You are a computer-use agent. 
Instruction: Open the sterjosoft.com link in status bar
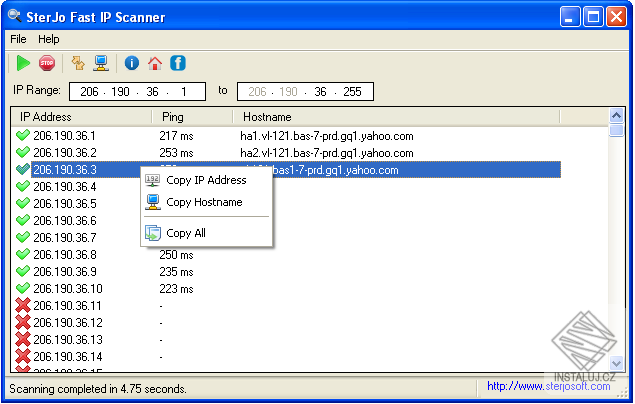548,386
